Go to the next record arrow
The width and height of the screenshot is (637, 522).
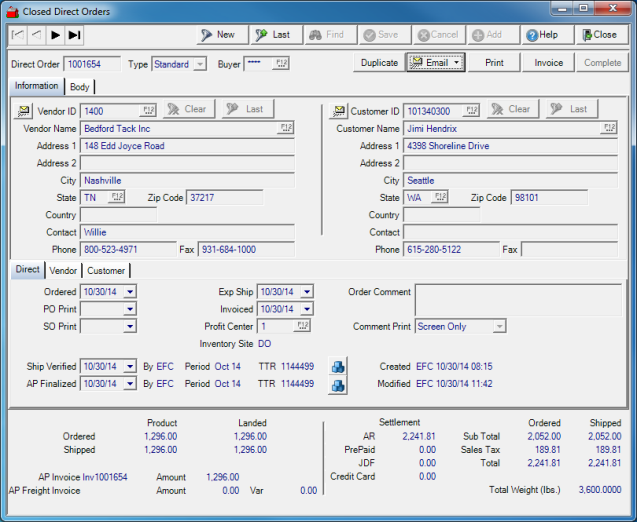[x=55, y=35]
